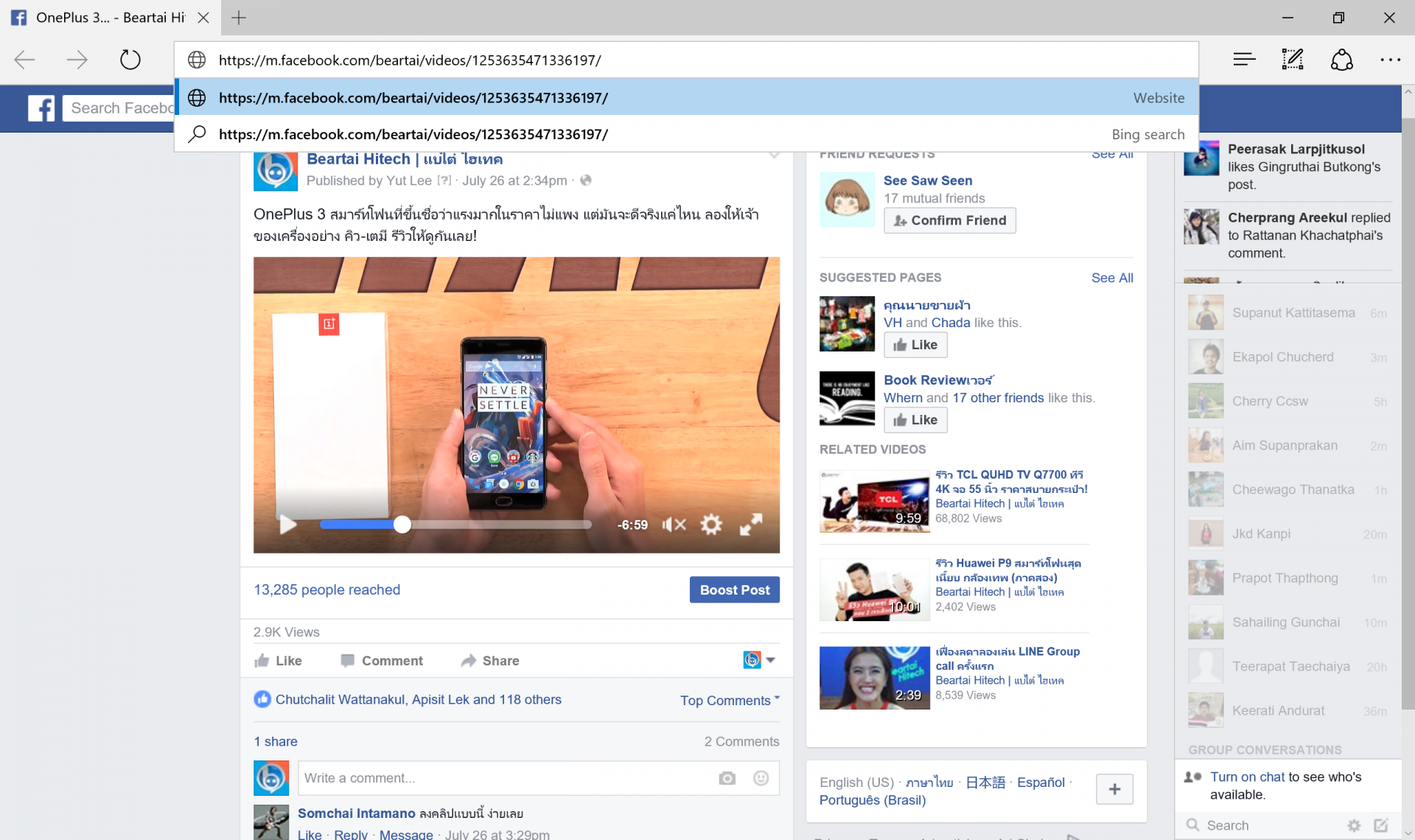Click the Comment button under post

point(382,661)
